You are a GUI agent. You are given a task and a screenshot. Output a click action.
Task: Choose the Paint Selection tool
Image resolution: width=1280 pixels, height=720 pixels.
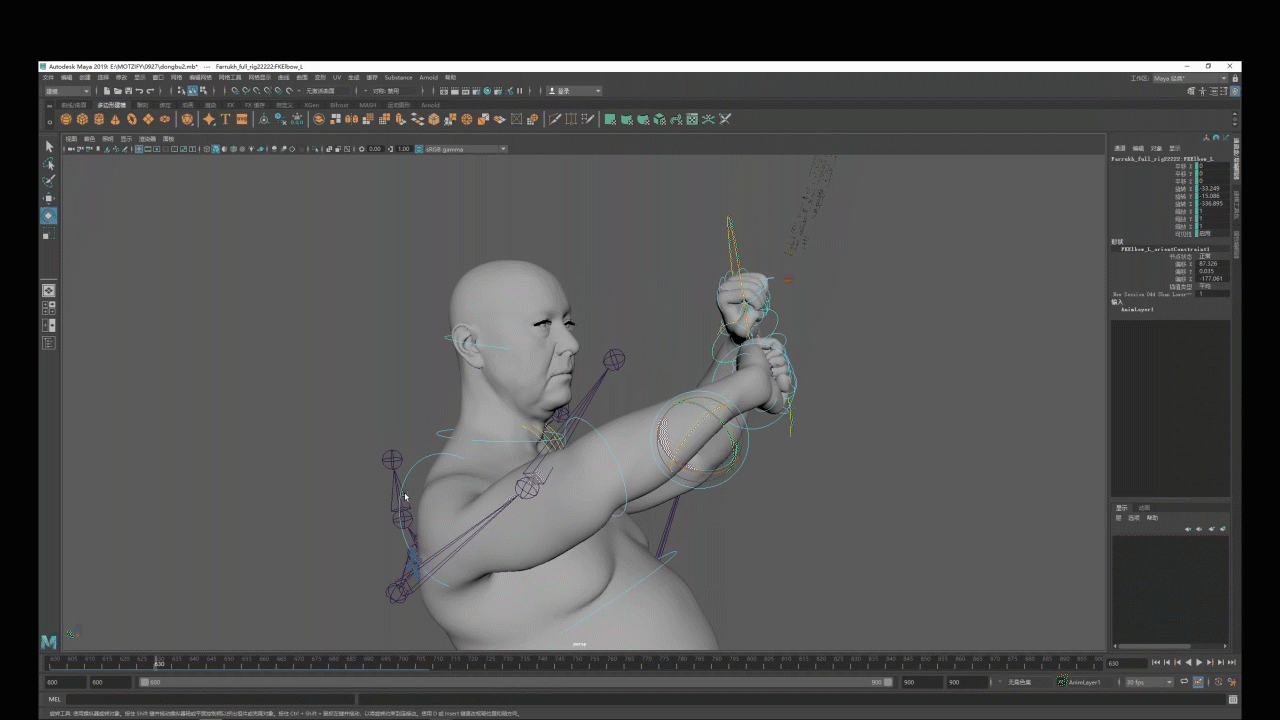pos(49,181)
